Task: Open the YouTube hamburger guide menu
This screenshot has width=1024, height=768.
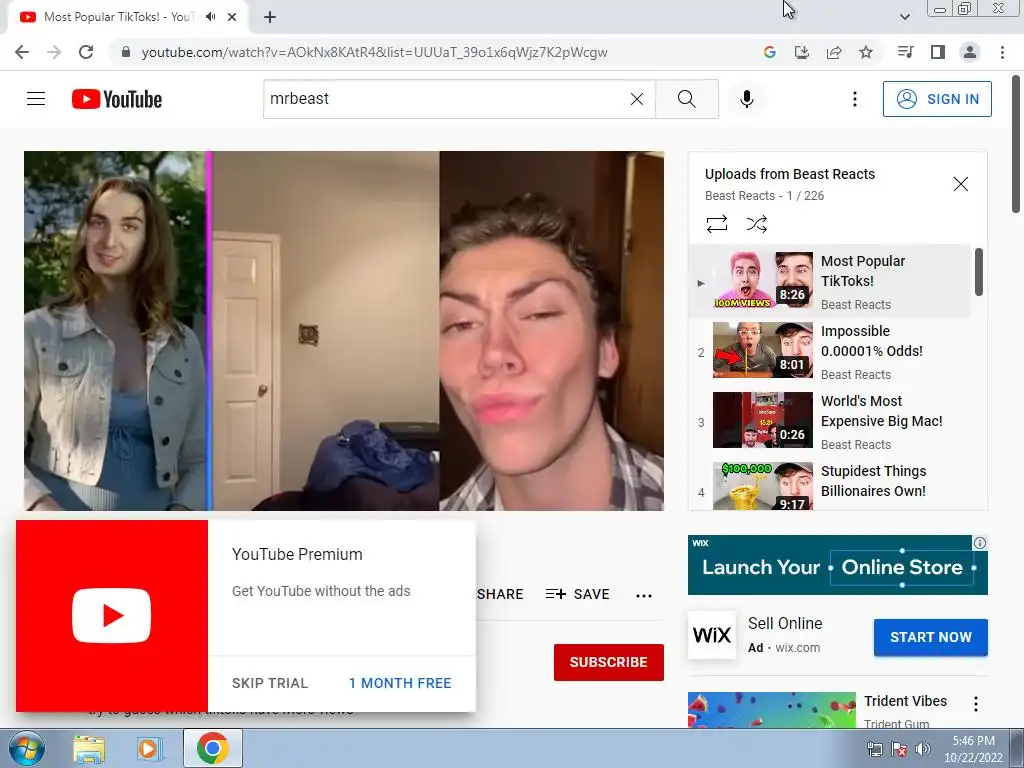Action: coord(36,99)
